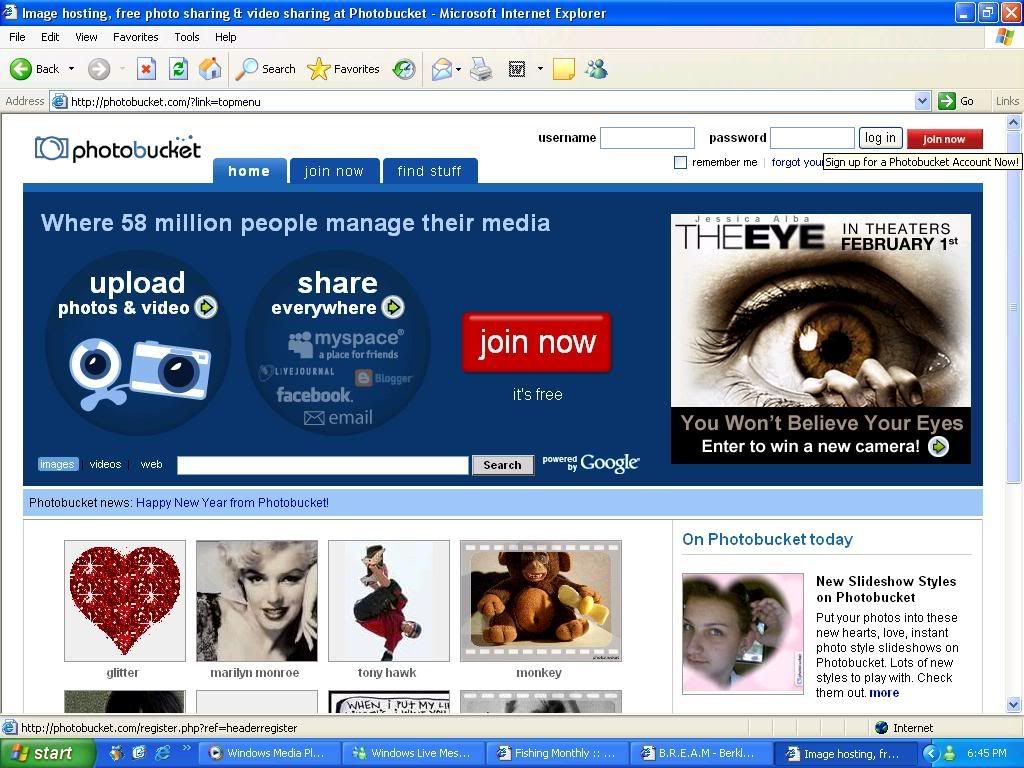Viewport: 1024px width, 768px height.
Task: Click the Internet Explorer quick launch icon
Action: point(162,753)
